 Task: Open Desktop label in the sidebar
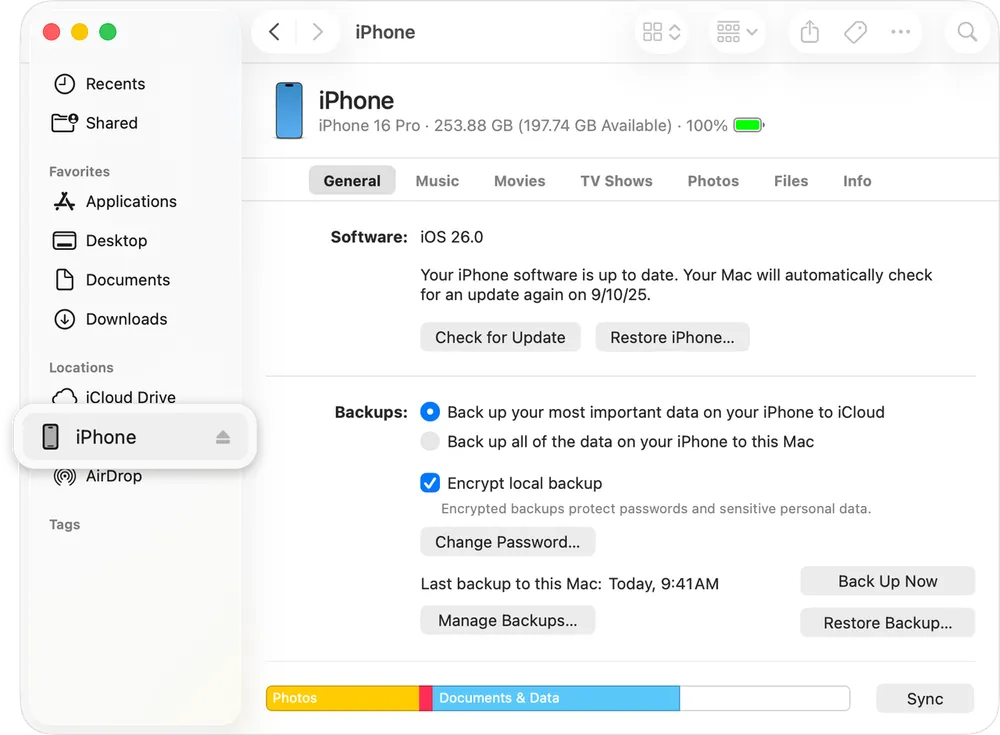click(x=117, y=241)
